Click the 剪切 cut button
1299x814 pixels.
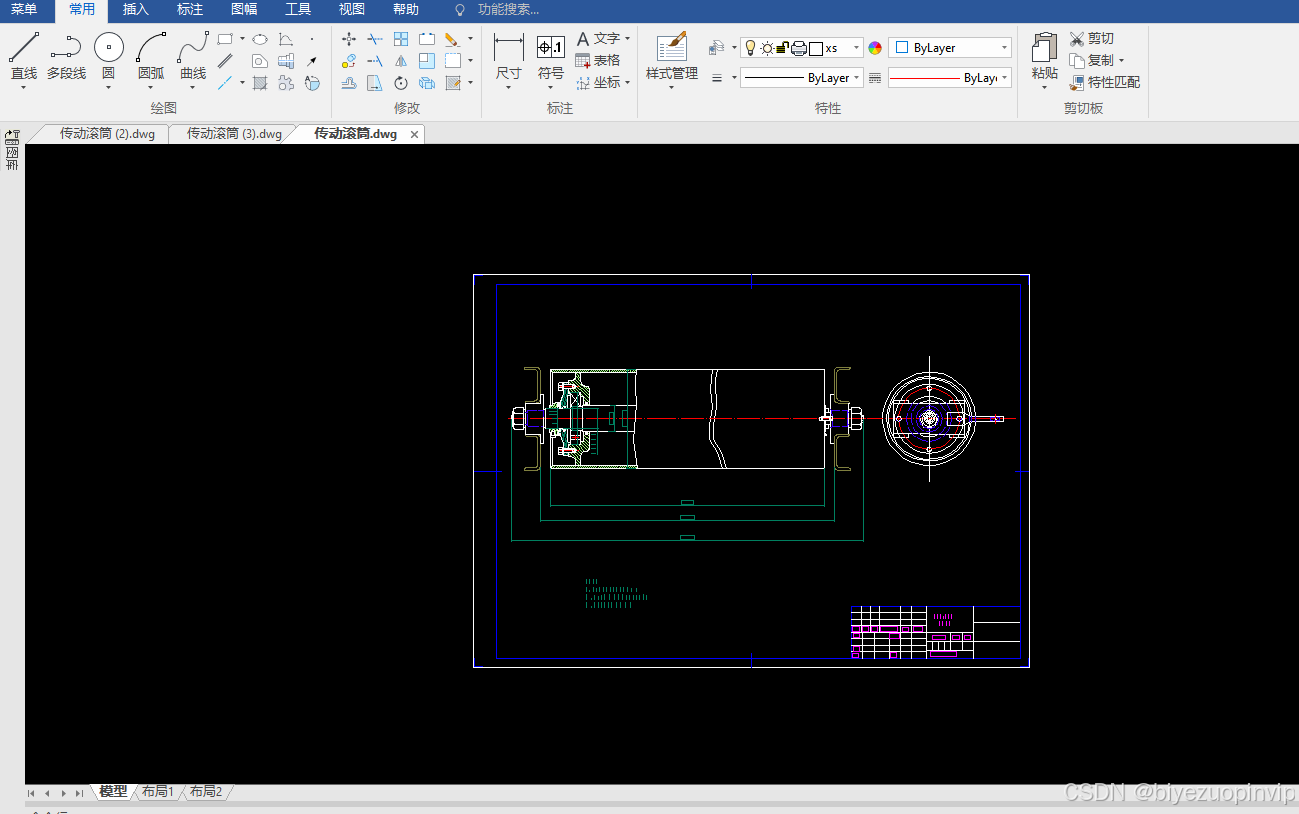tap(1091, 38)
